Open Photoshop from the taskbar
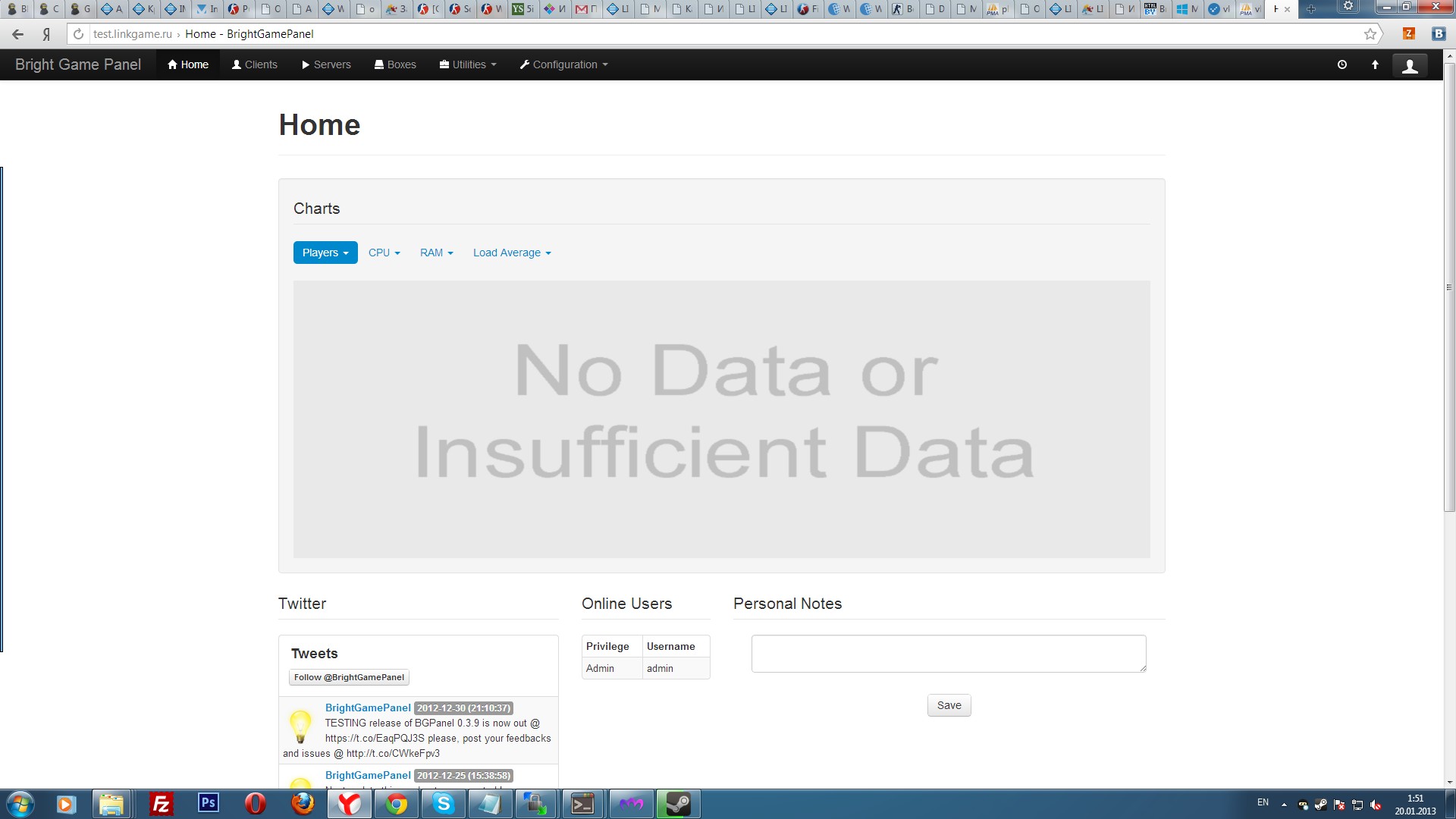This screenshot has height=819, width=1456. tap(208, 802)
